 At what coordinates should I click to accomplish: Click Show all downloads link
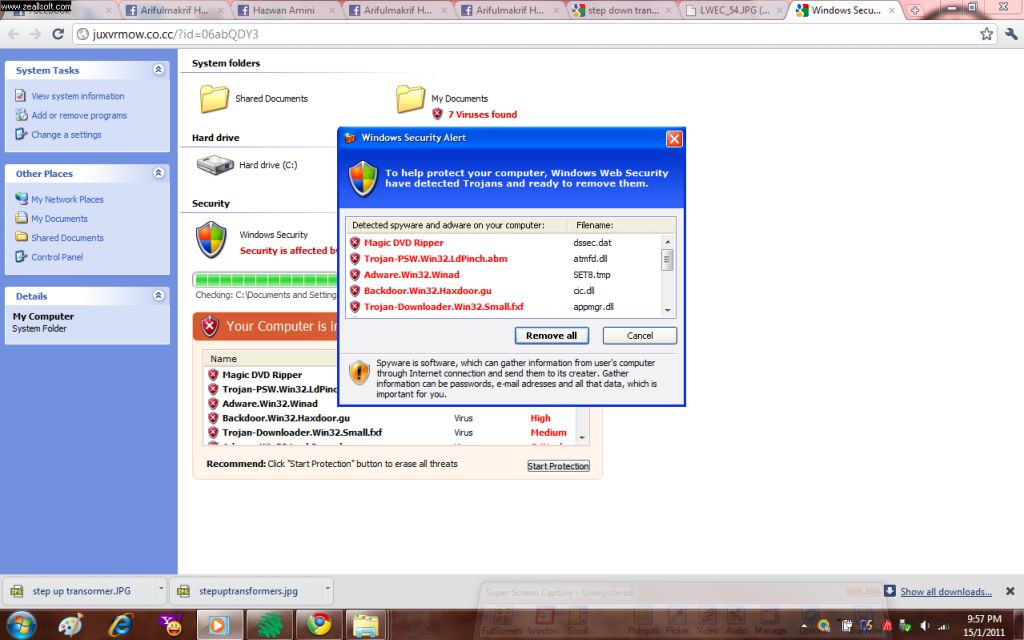946,592
